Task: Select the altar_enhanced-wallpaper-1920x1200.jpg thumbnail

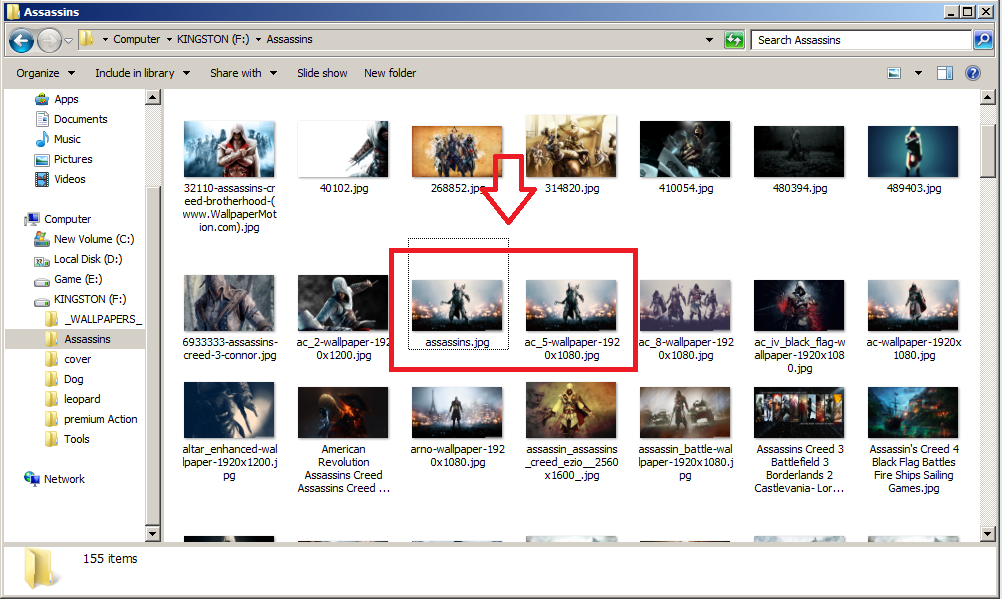Action: tap(229, 410)
